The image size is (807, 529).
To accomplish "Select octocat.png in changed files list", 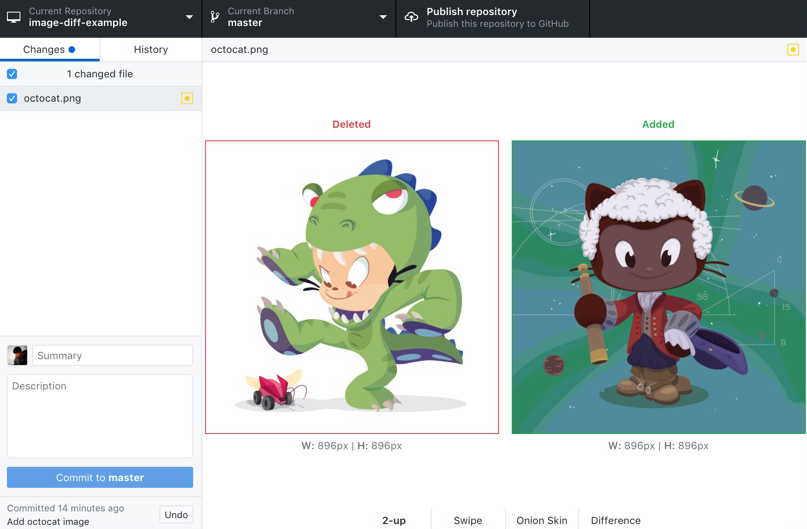I will [100, 98].
